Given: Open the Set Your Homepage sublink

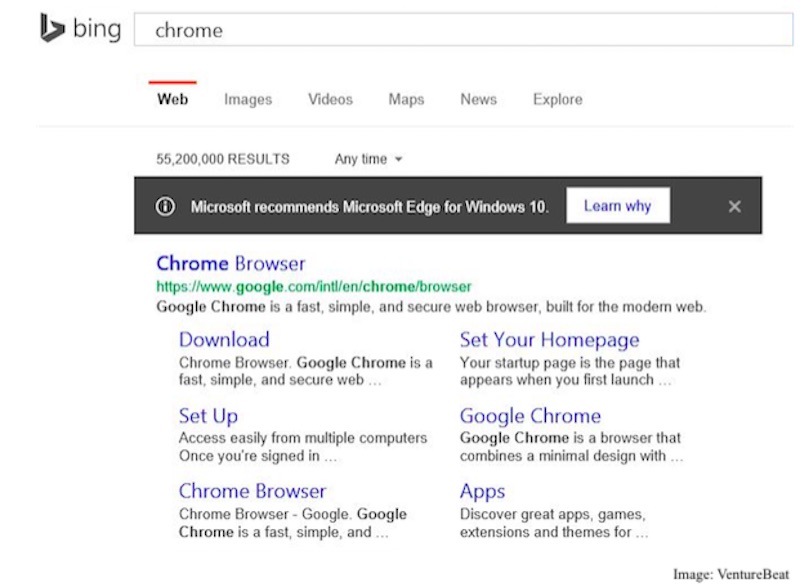Looking at the screenshot, I should click(x=549, y=340).
